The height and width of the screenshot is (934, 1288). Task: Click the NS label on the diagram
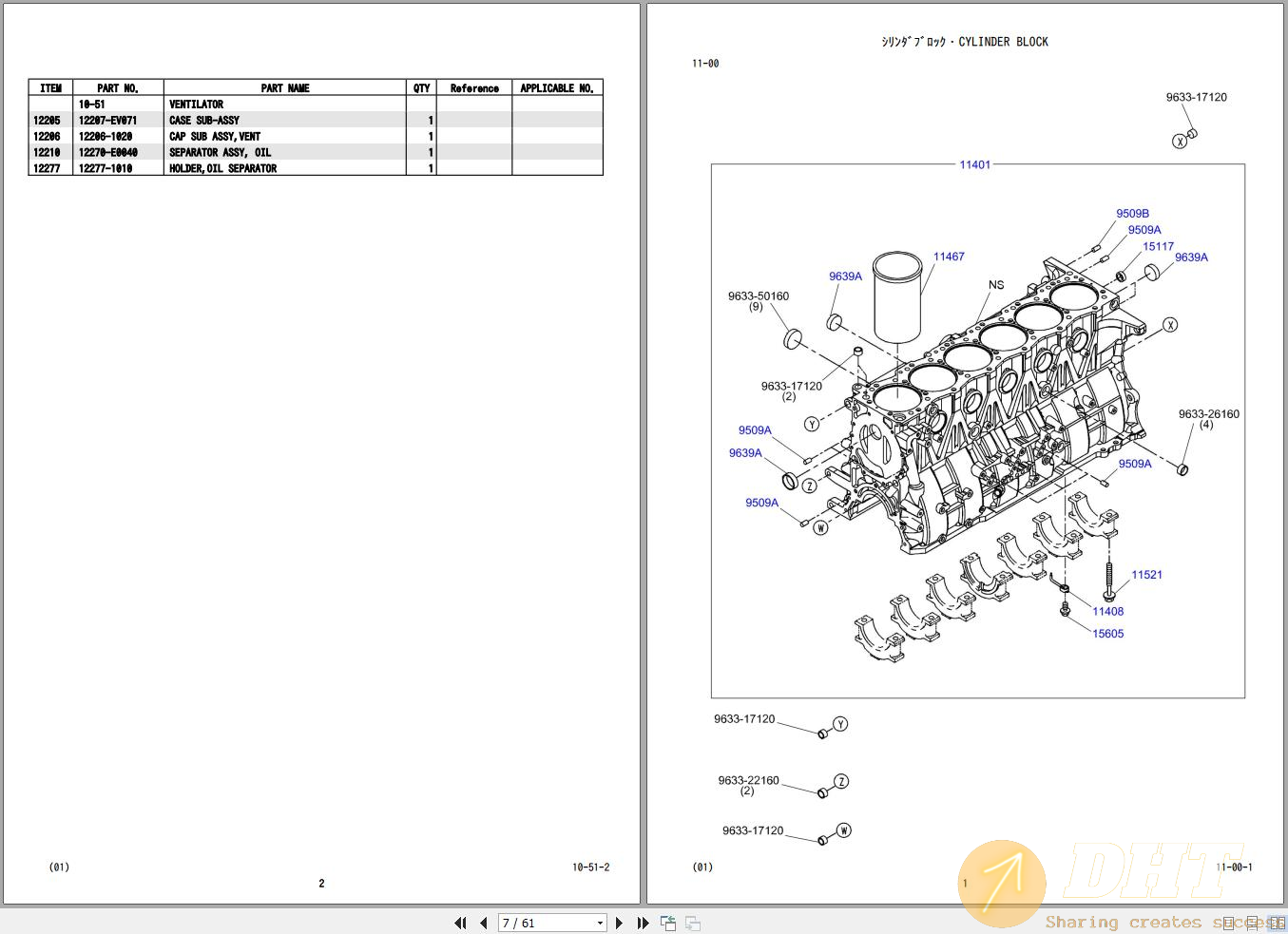click(996, 285)
